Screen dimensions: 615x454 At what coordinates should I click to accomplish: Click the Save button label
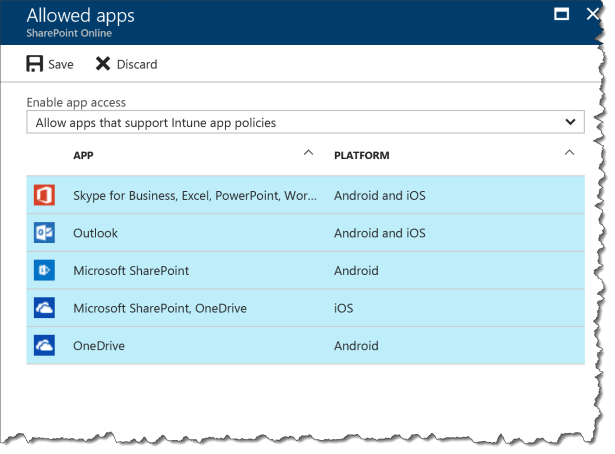click(61, 64)
